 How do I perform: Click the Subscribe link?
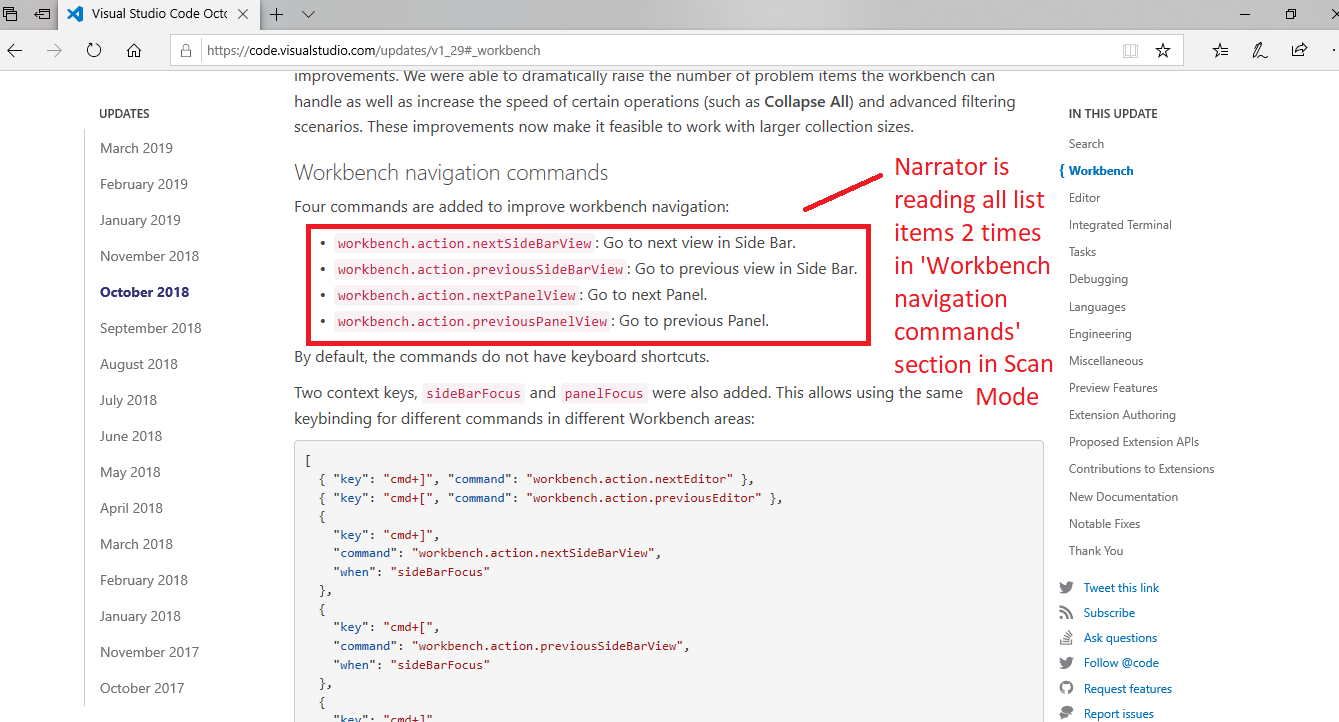[1109, 613]
